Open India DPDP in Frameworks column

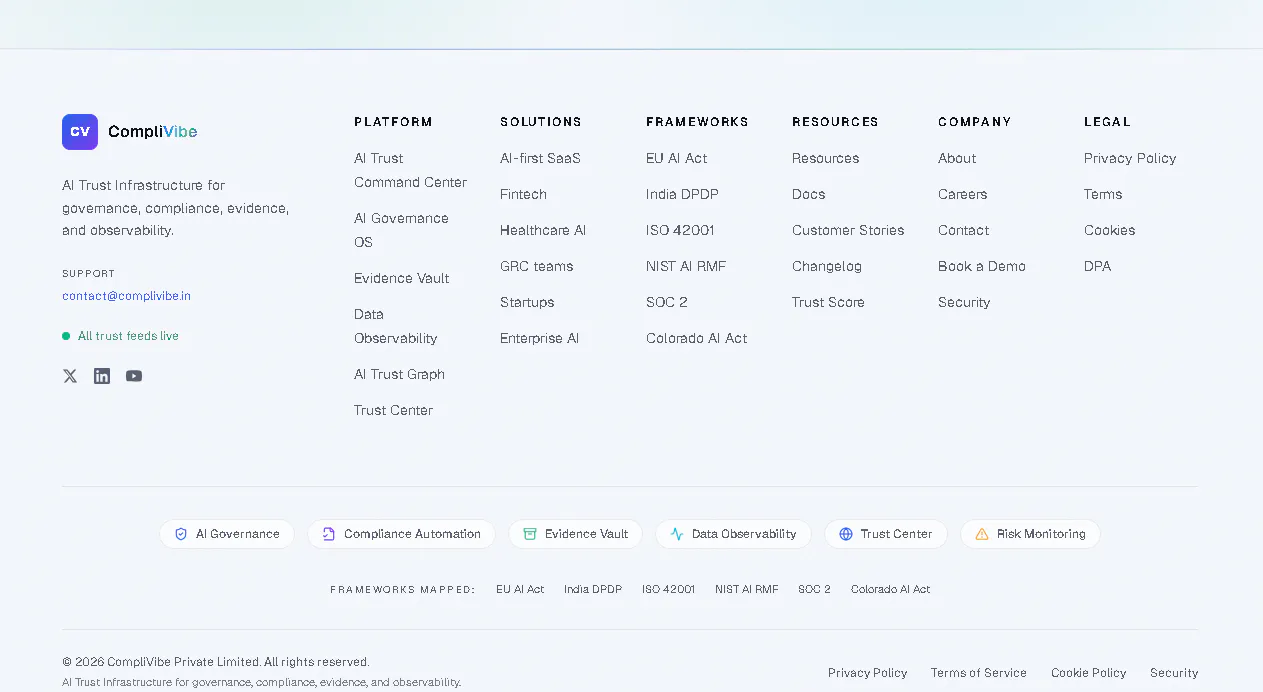(x=682, y=194)
